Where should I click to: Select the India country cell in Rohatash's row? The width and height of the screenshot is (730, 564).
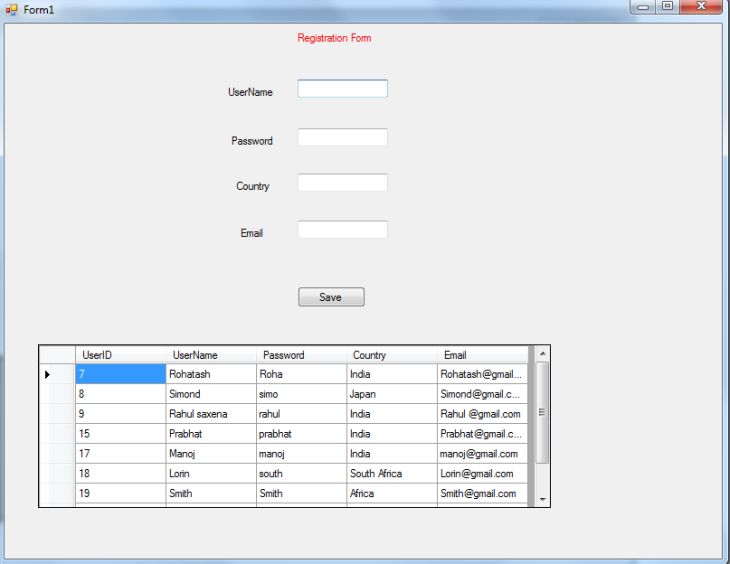tap(392, 374)
